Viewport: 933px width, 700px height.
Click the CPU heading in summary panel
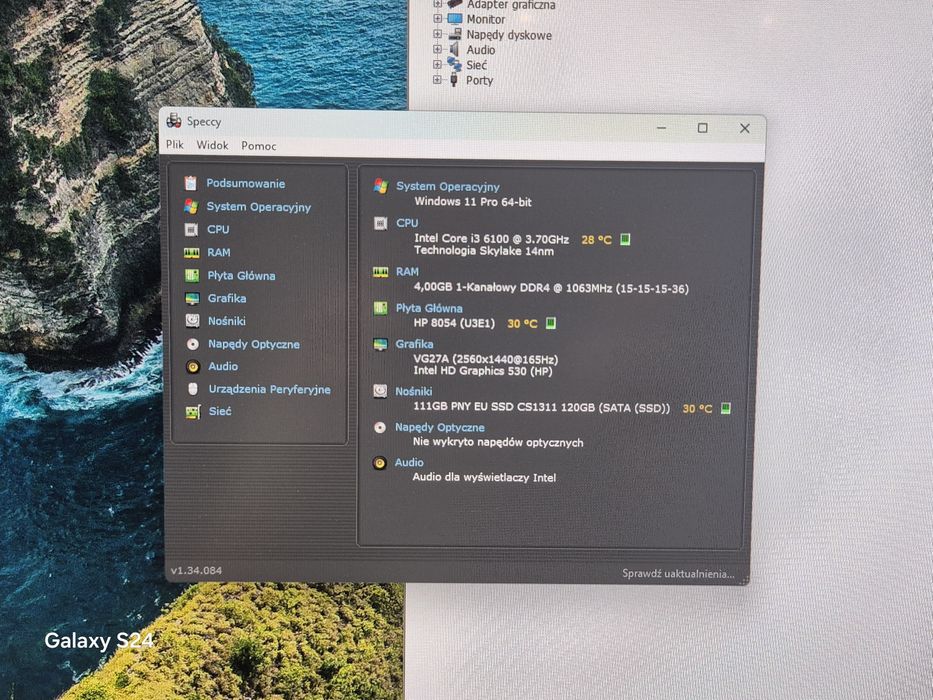pos(408,223)
